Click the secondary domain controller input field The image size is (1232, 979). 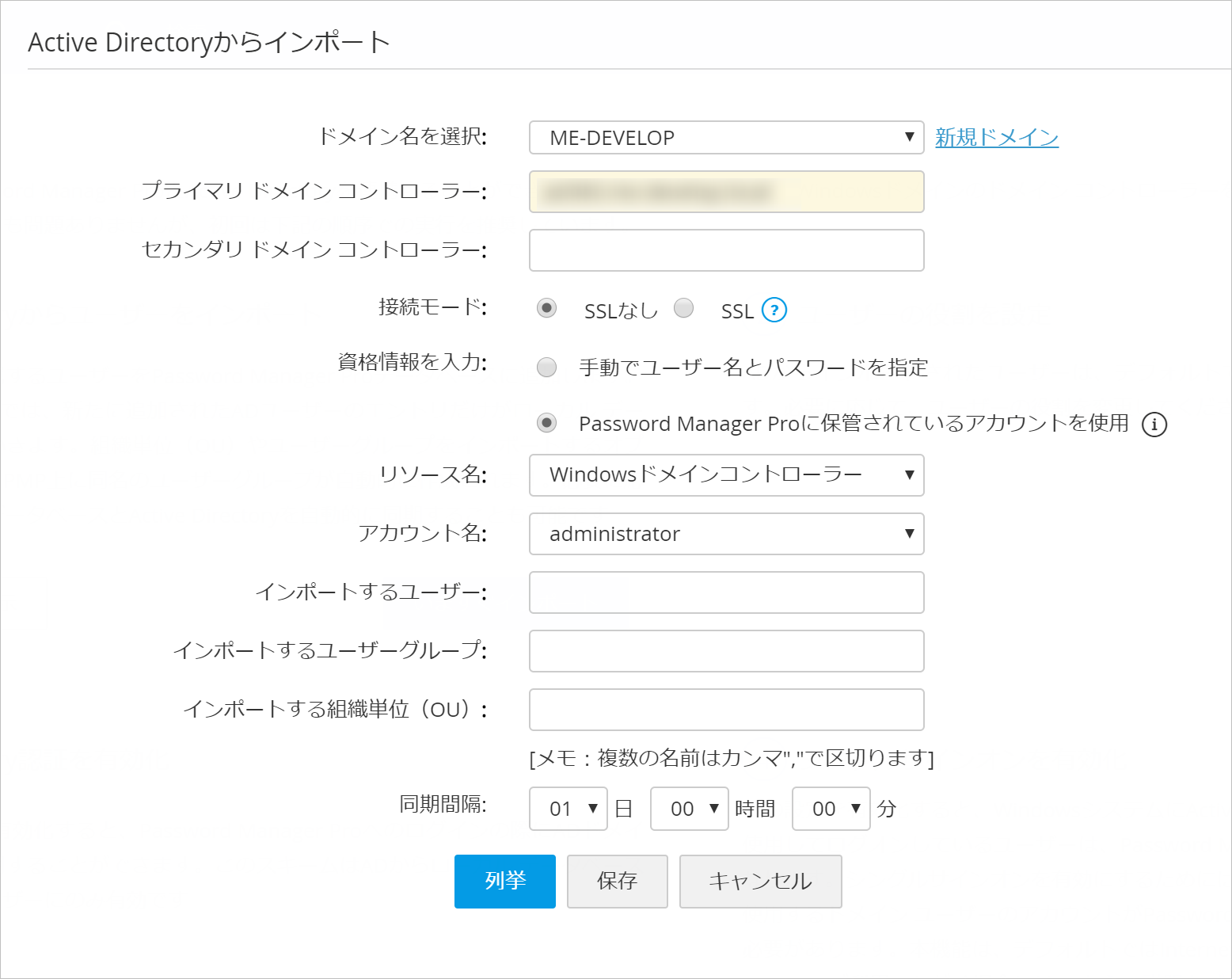726,250
